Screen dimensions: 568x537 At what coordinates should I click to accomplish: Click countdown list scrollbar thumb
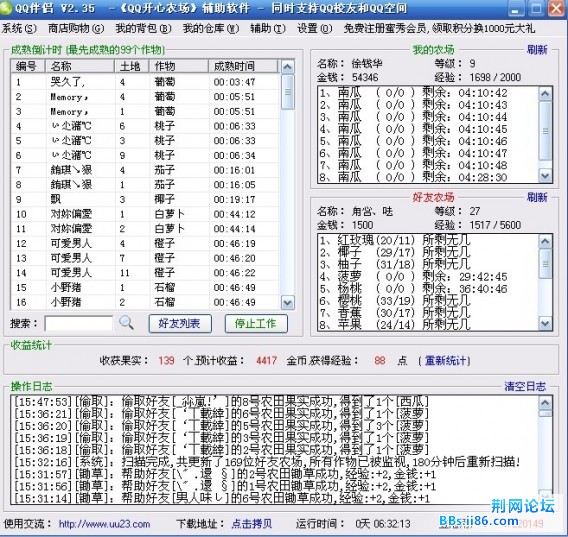pos(288,92)
